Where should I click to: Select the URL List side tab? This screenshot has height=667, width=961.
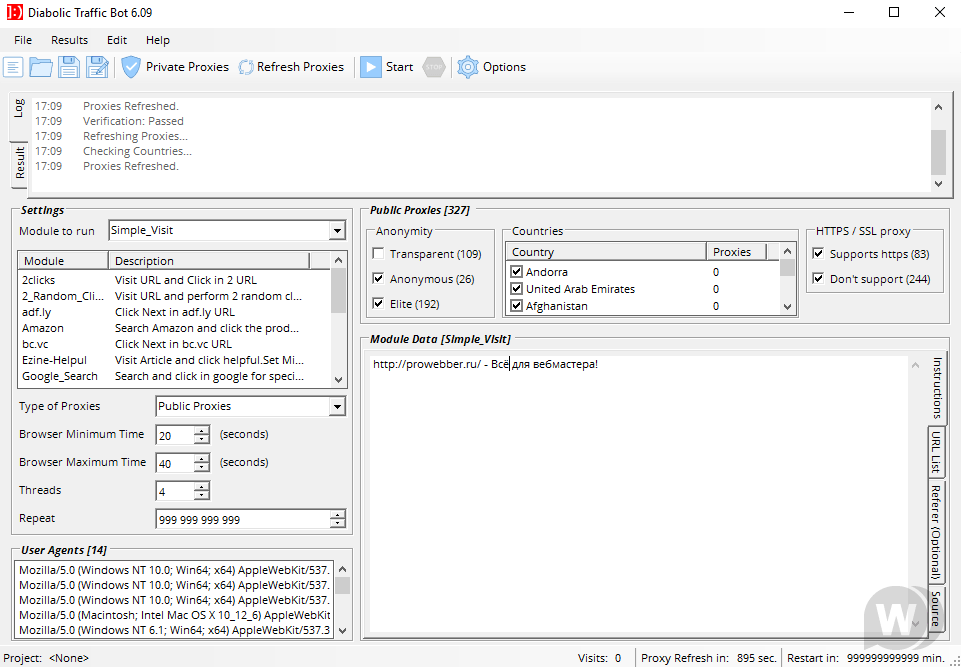coord(936,452)
